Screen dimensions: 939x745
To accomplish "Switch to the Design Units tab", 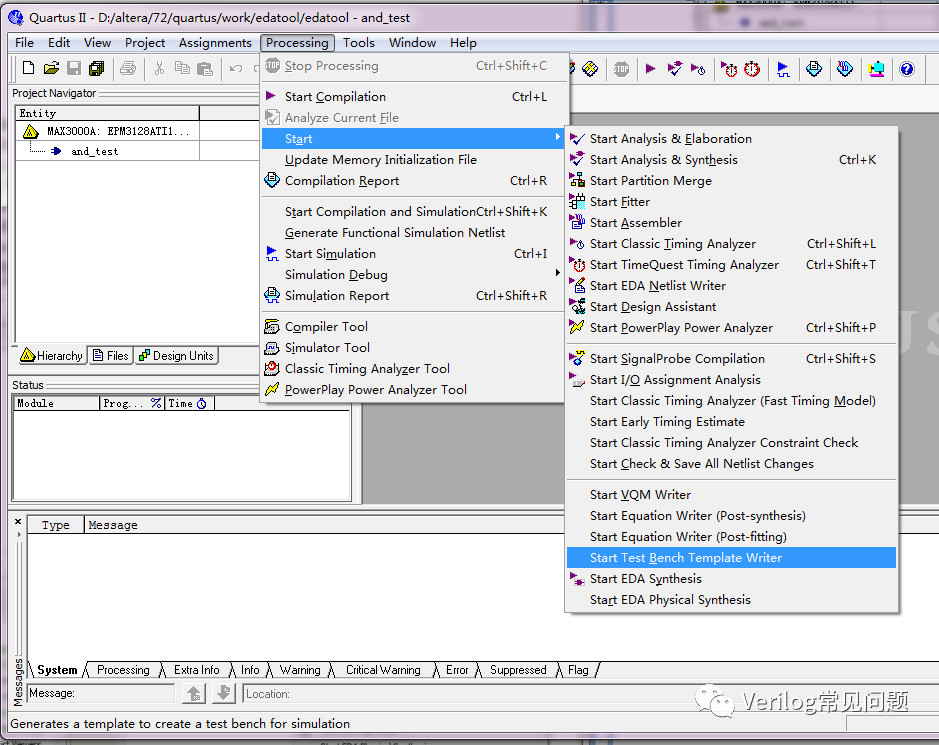I will click(176, 355).
